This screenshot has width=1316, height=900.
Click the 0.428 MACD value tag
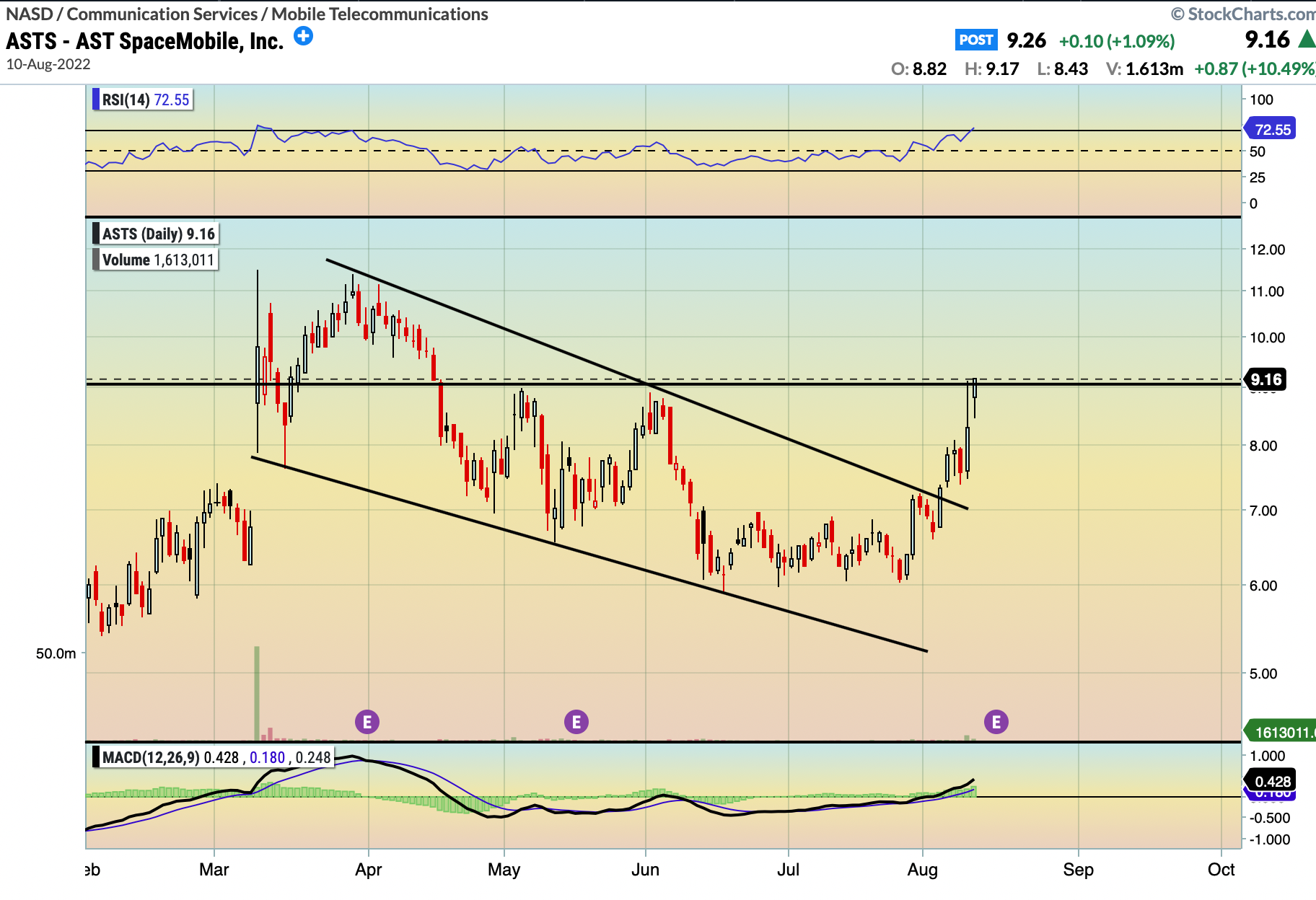pyautogui.click(x=1271, y=781)
